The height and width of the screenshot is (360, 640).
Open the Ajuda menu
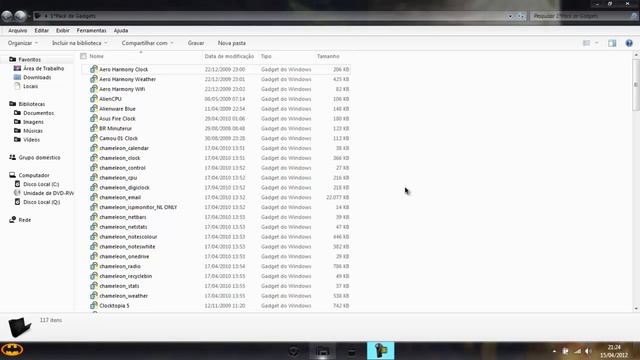(121, 31)
